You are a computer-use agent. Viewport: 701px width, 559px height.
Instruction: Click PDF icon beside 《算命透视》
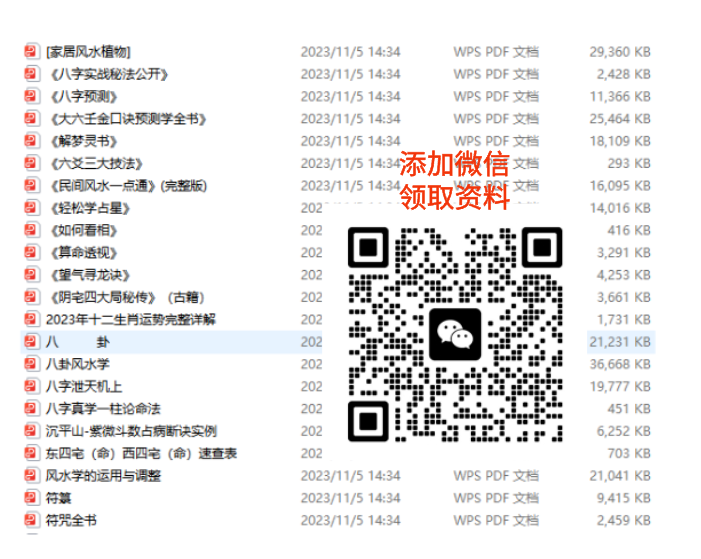point(31,252)
